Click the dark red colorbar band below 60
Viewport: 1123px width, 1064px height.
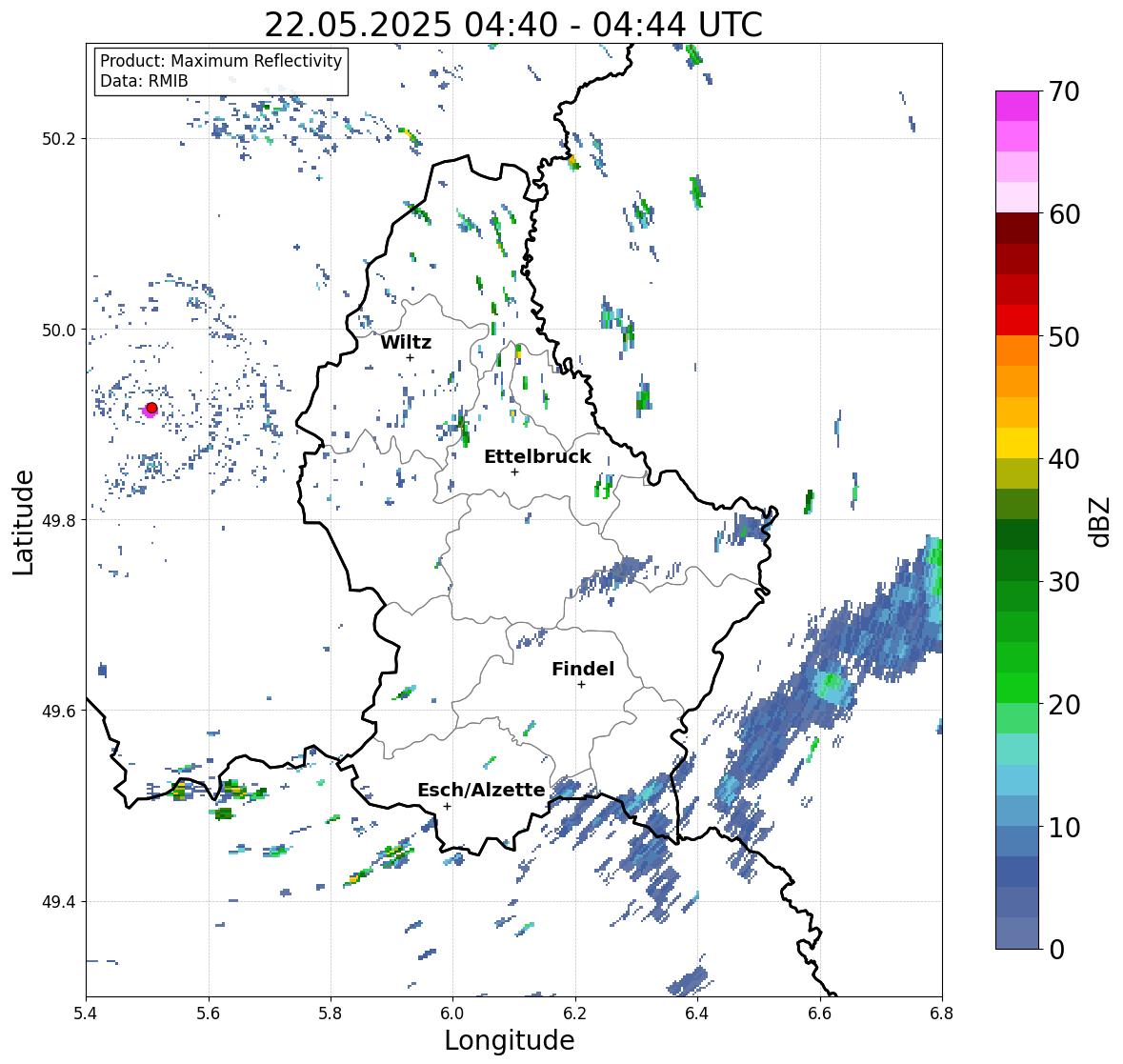tap(1017, 228)
